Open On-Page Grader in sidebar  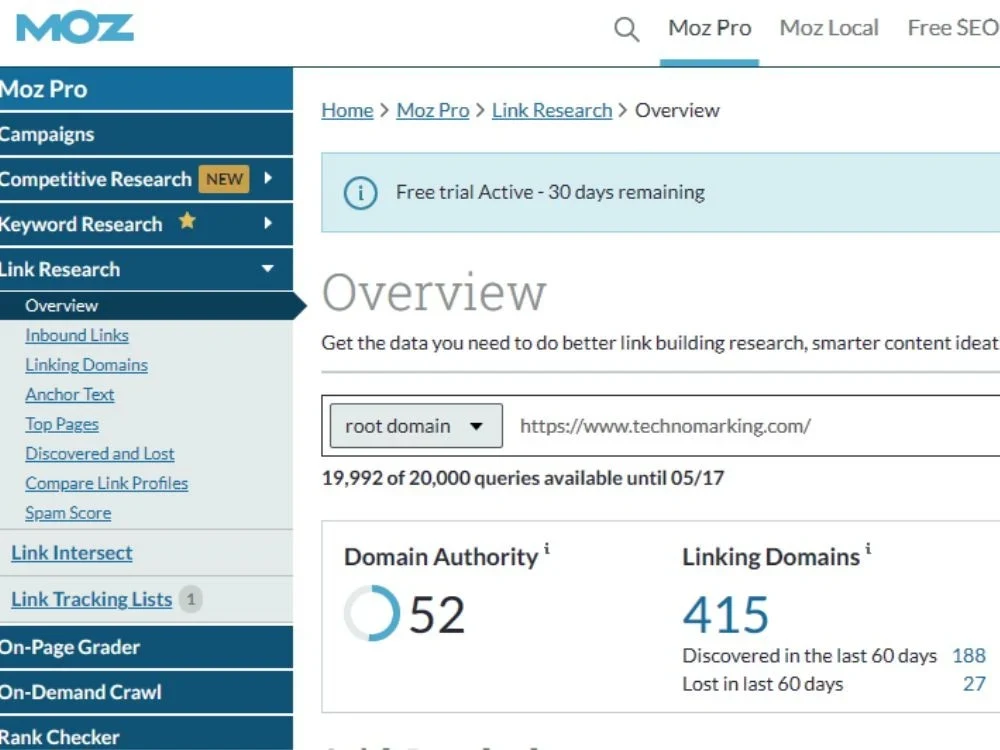click(x=146, y=647)
